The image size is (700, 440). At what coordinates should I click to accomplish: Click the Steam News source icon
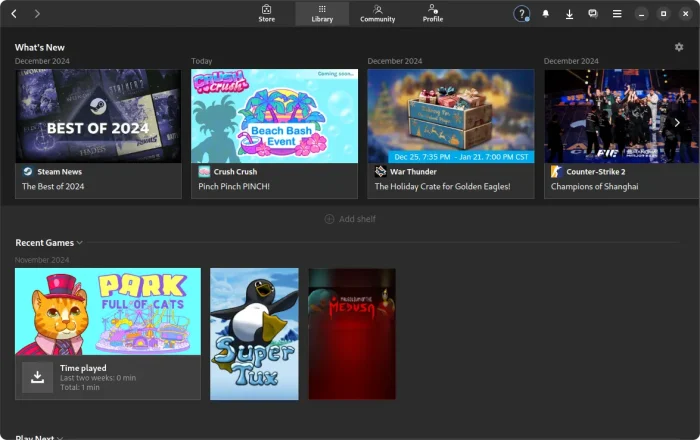pos(28,171)
